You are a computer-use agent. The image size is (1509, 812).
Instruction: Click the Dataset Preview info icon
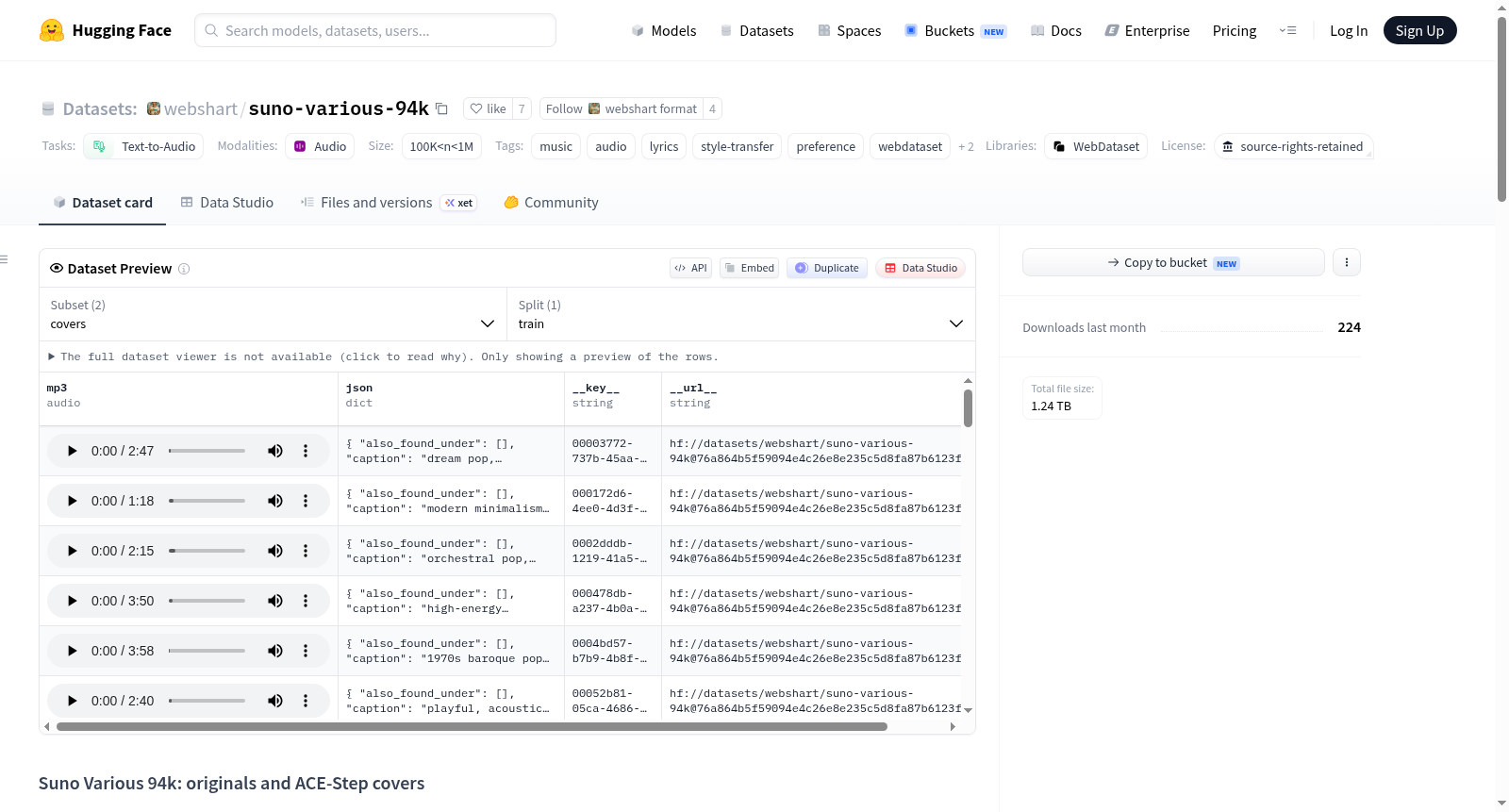point(184,269)
